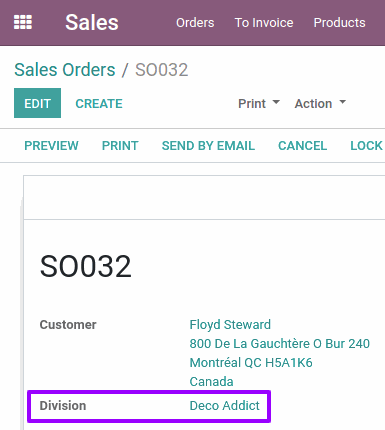Screen dimensions: 385x430
Task: Click the EDIT button
Action: [x=37, y=103]
